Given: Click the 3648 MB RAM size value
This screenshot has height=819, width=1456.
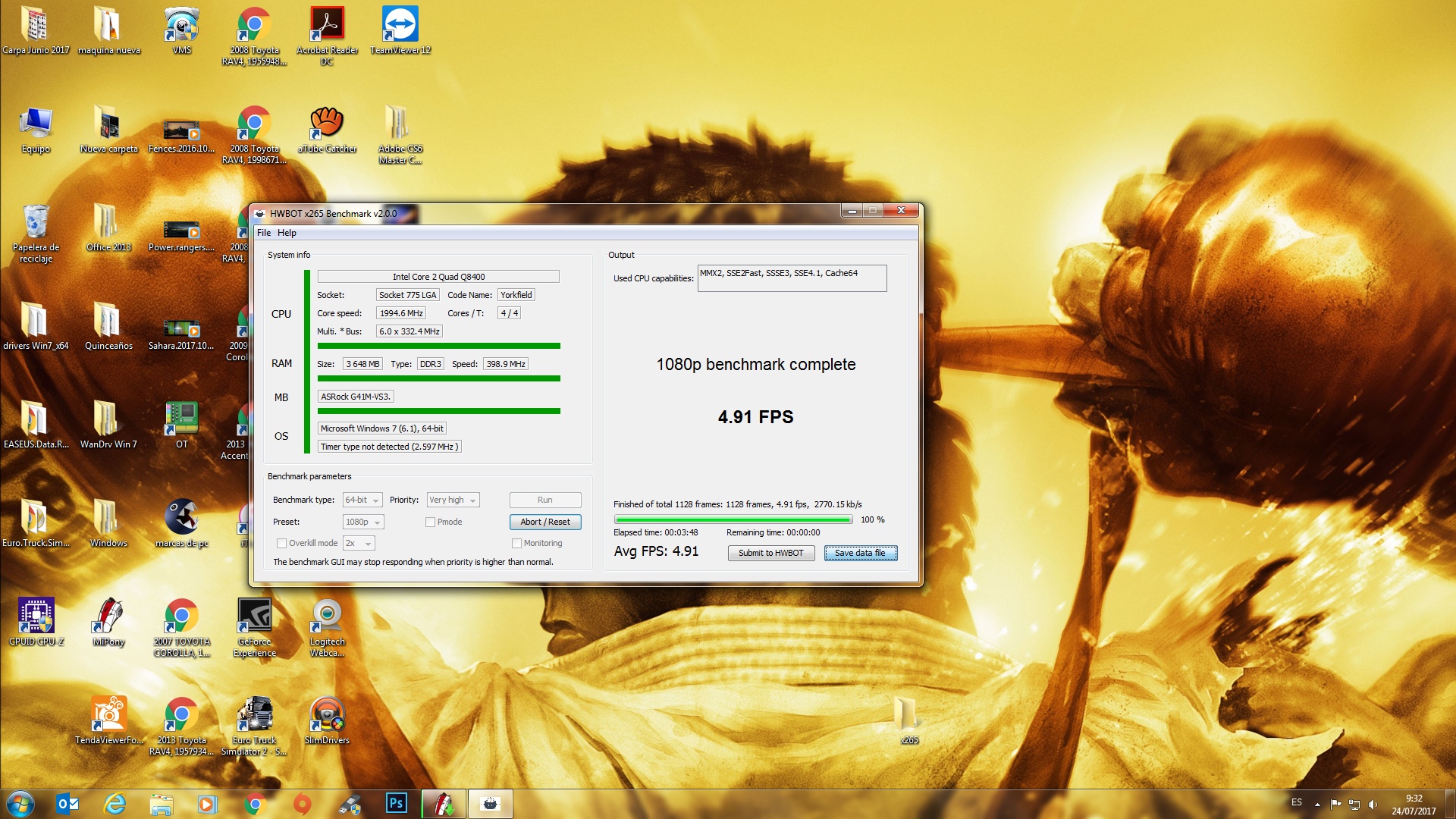Looking at the screenshot, I should tap(362, 364).
